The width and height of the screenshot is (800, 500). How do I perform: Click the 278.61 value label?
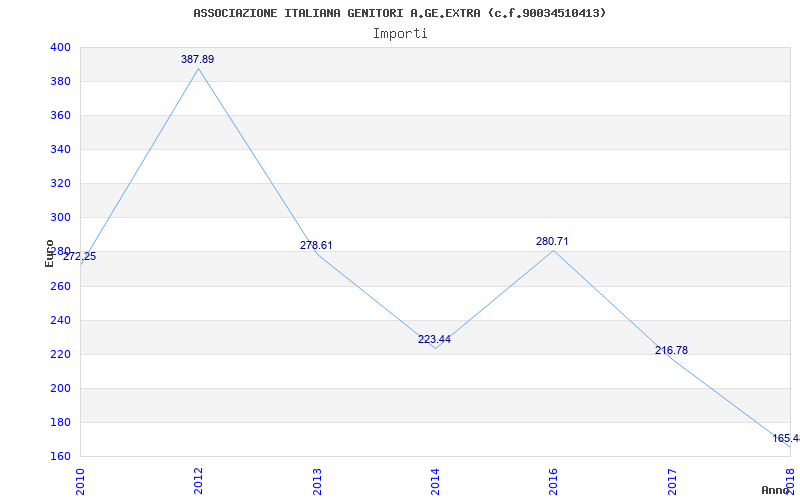coord(316,245)
